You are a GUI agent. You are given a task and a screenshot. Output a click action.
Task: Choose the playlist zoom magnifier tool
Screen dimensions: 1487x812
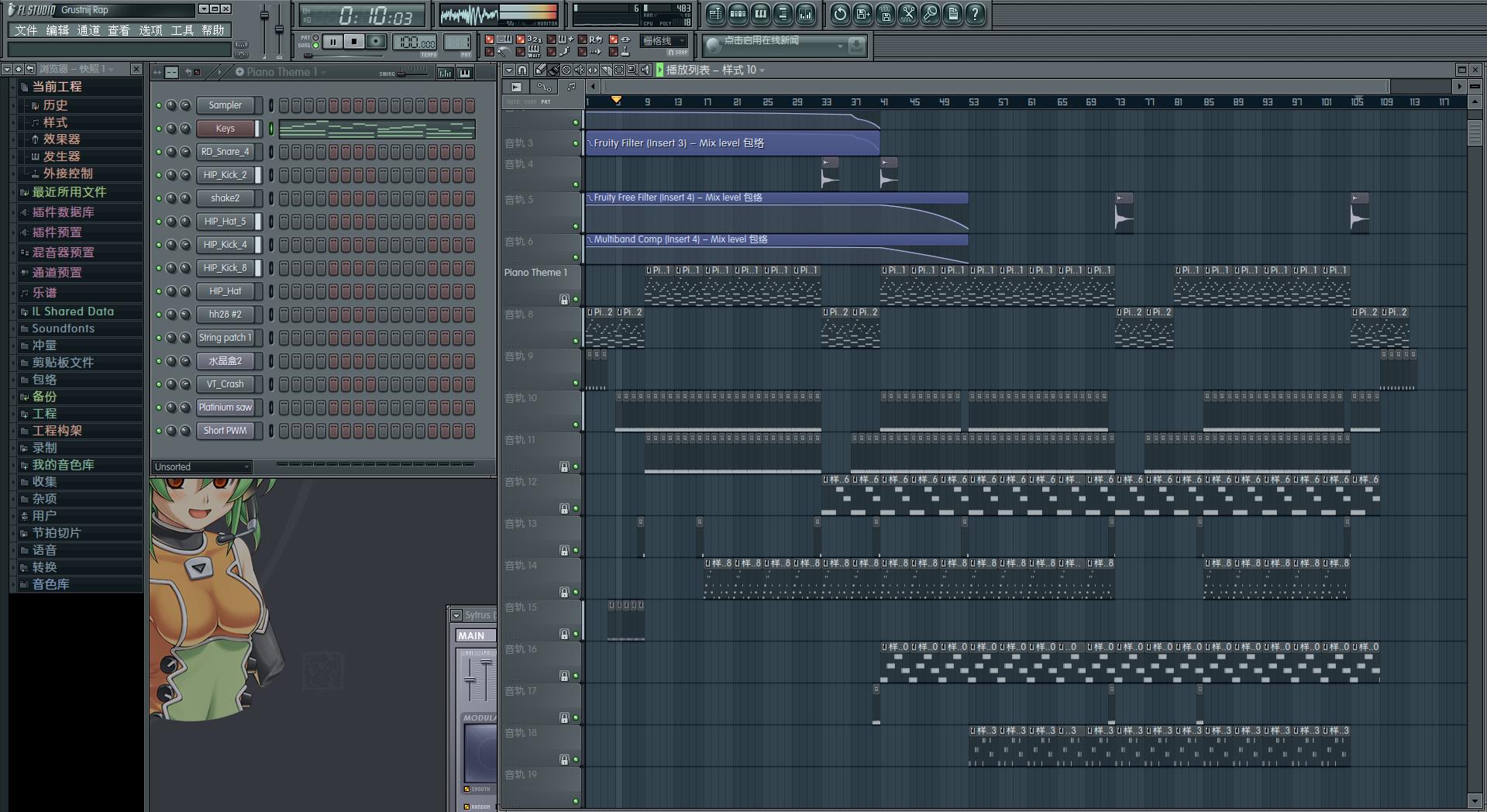632,70
